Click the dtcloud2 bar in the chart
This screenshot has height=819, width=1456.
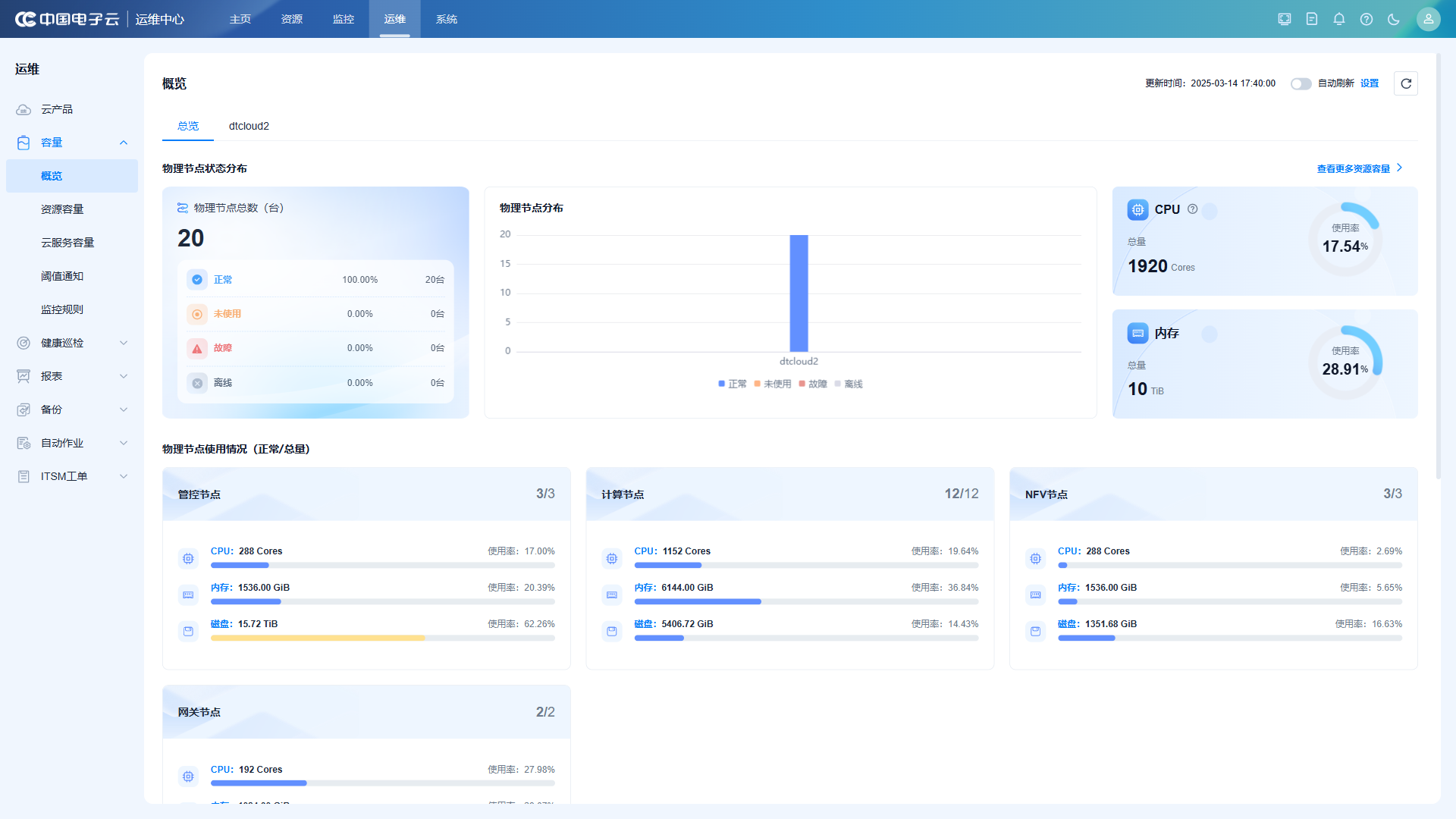(x=799, y=293)
